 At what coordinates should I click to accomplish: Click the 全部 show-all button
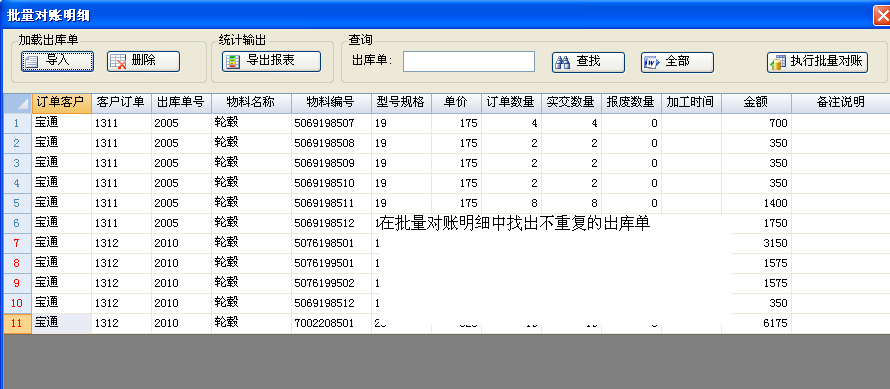pos(677,62)
